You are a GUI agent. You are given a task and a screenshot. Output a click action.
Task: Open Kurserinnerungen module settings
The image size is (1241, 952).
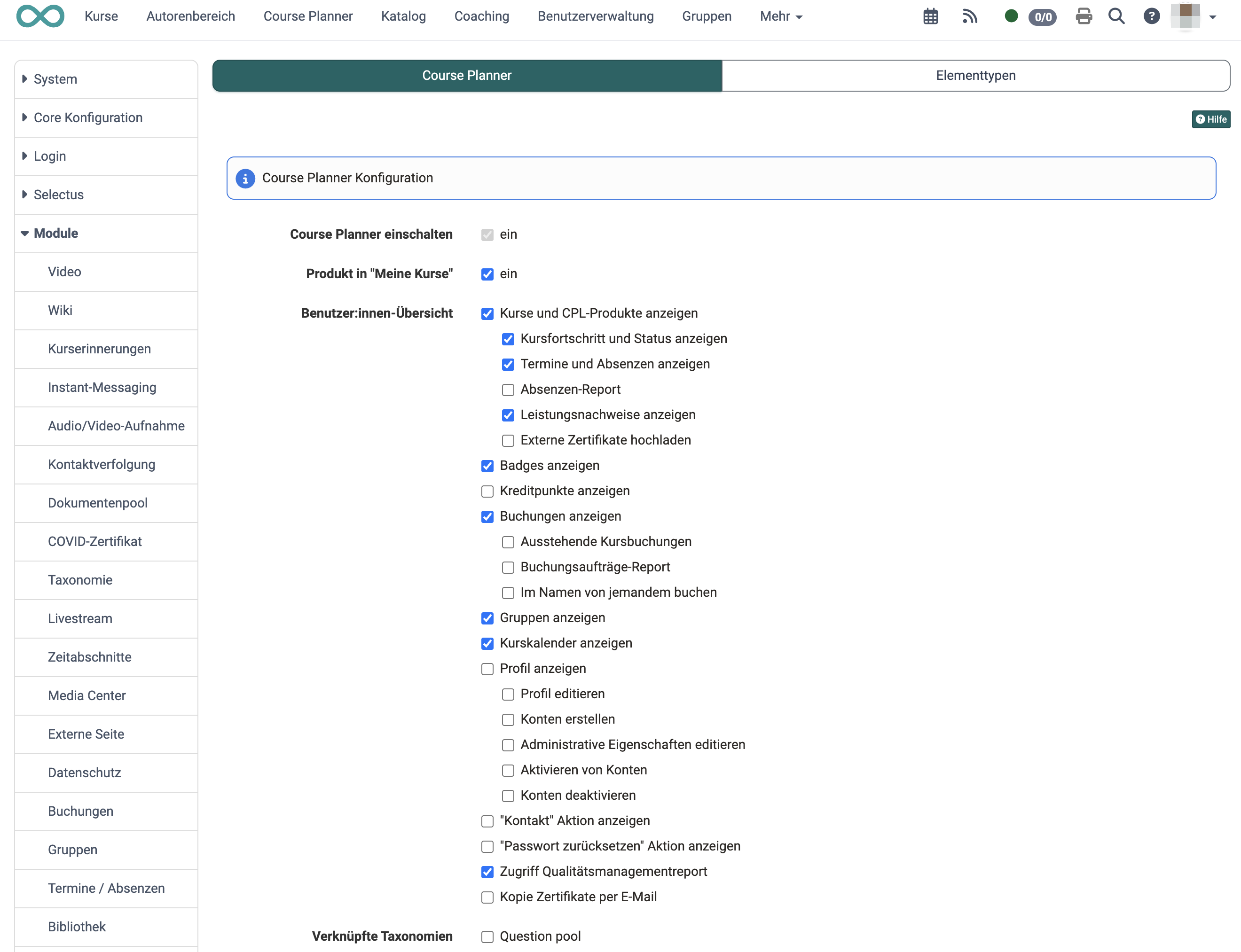click(x=106, y=349)
